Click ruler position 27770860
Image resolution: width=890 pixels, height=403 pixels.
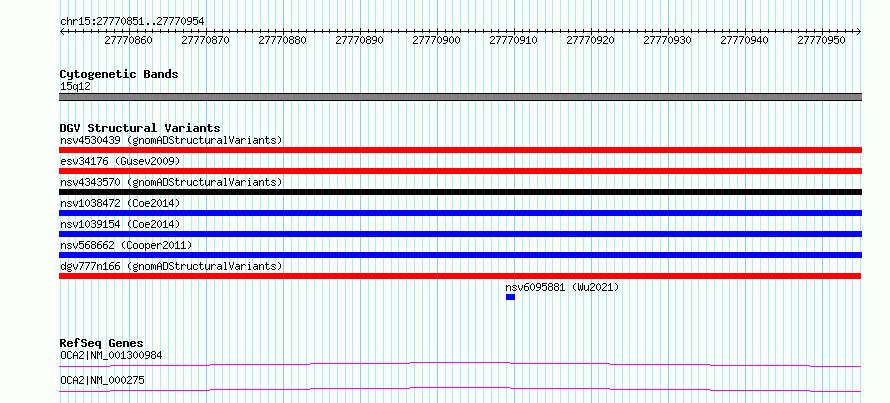(129, 40)
